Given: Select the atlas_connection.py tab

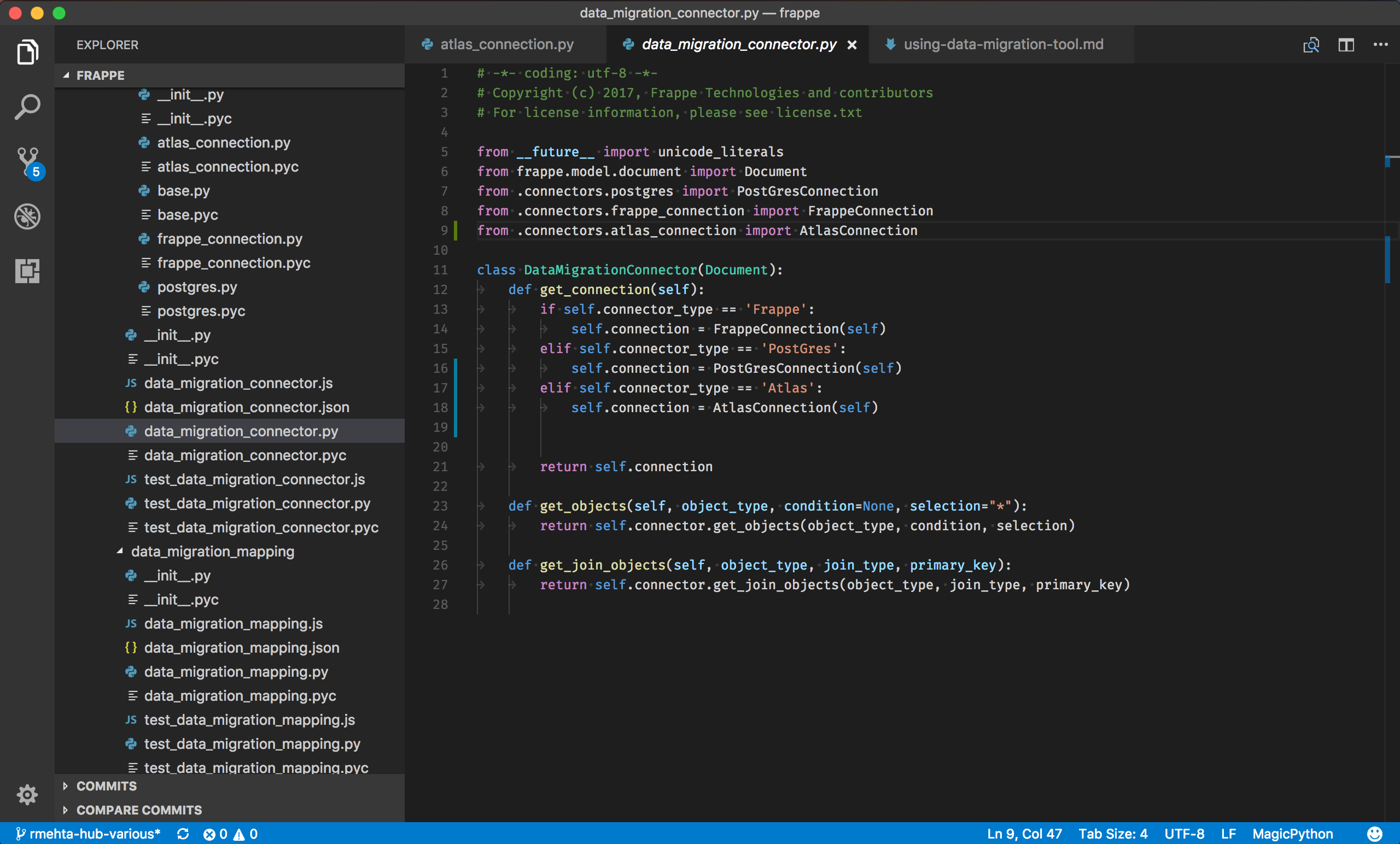Looking at the screenshot, I should (x=507, y=43).
